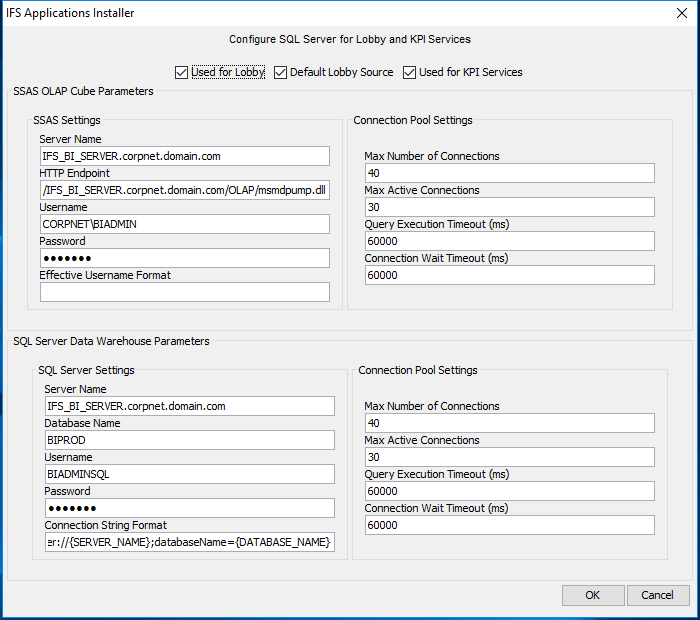700x620 pixels.
Task: Focus Data Warehouse Query Execution Timeout field
Action: click(510, 491)
